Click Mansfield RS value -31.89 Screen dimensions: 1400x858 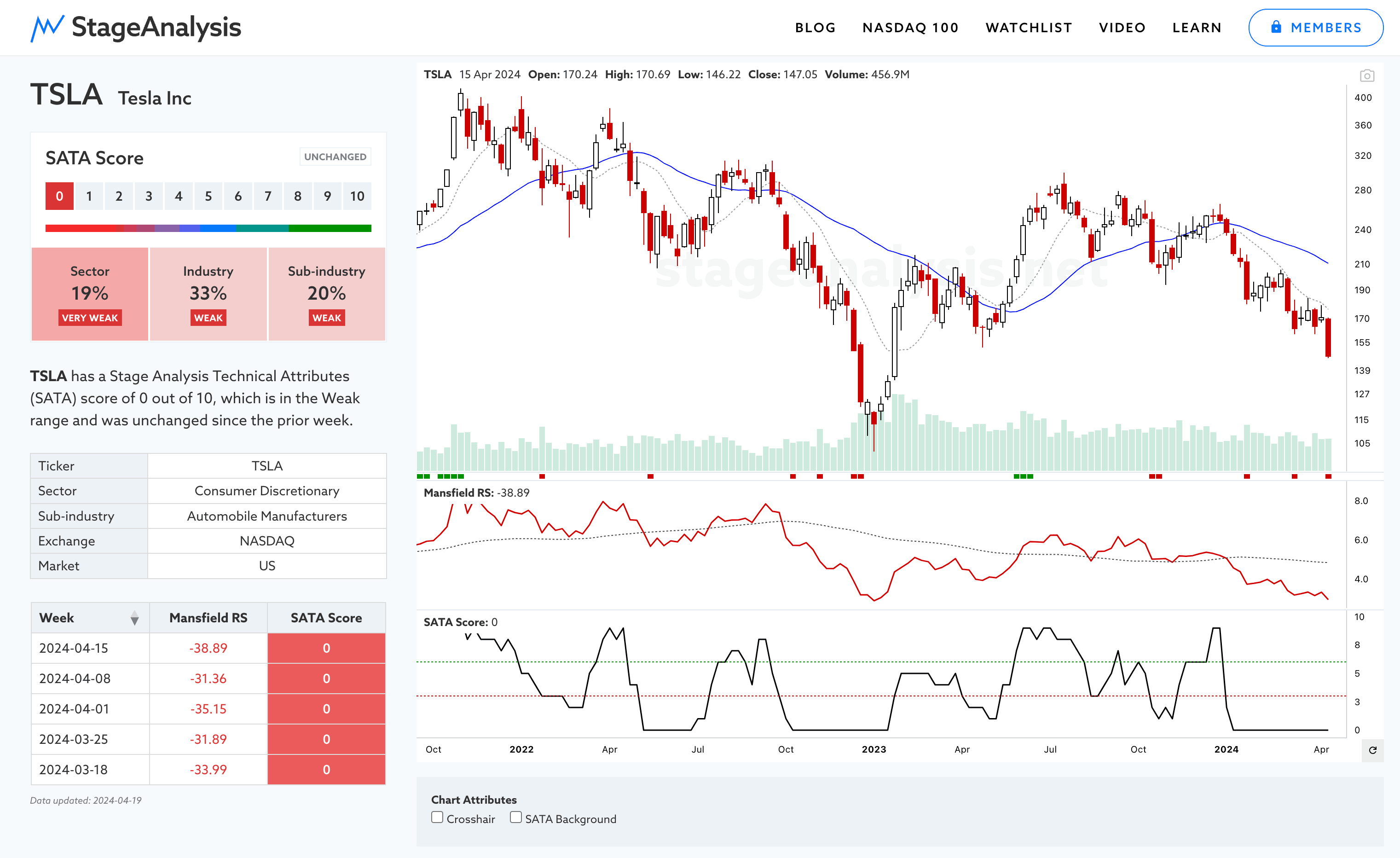(x=208, y=739)
